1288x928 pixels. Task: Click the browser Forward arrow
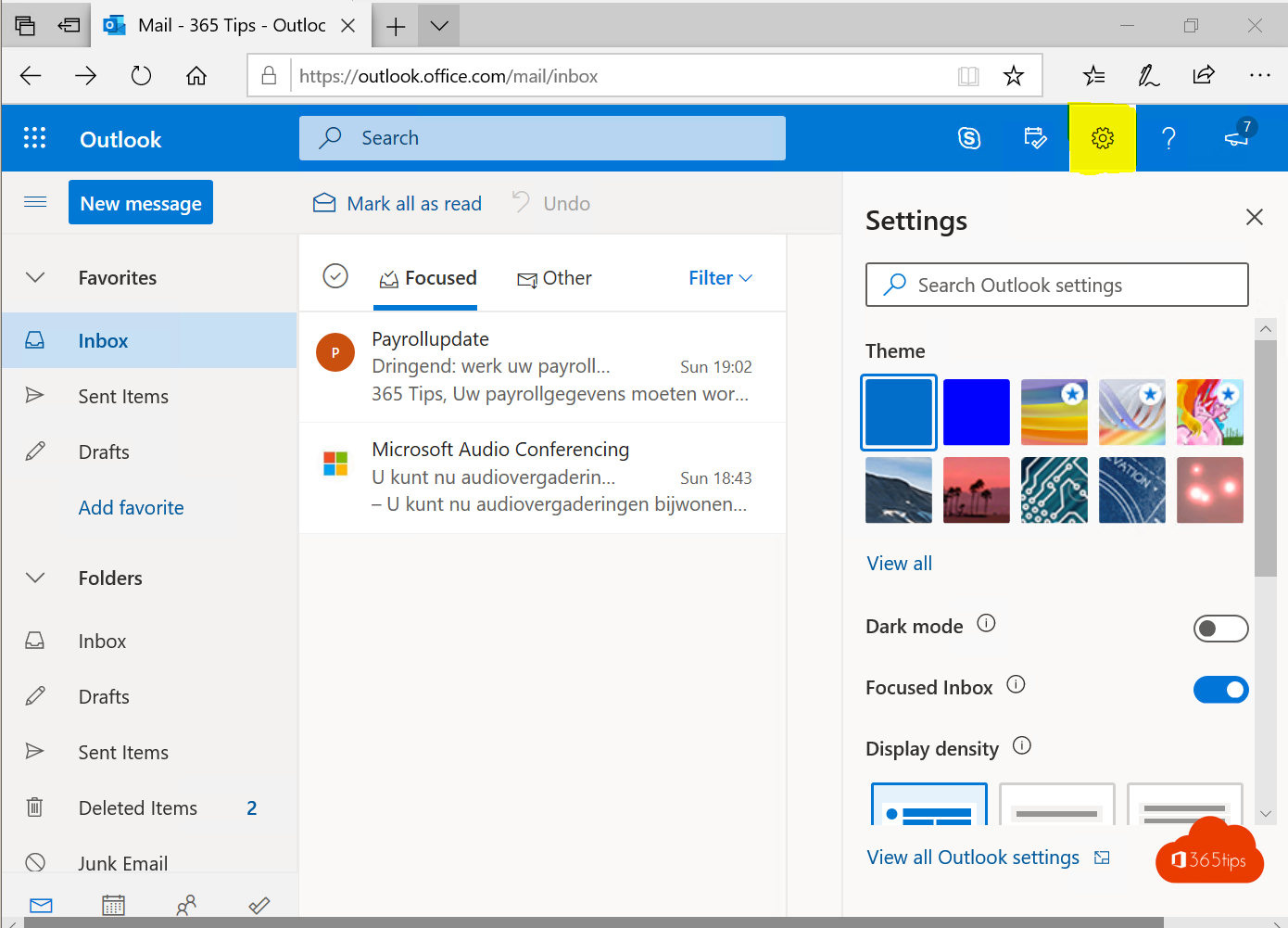(86, 76)
